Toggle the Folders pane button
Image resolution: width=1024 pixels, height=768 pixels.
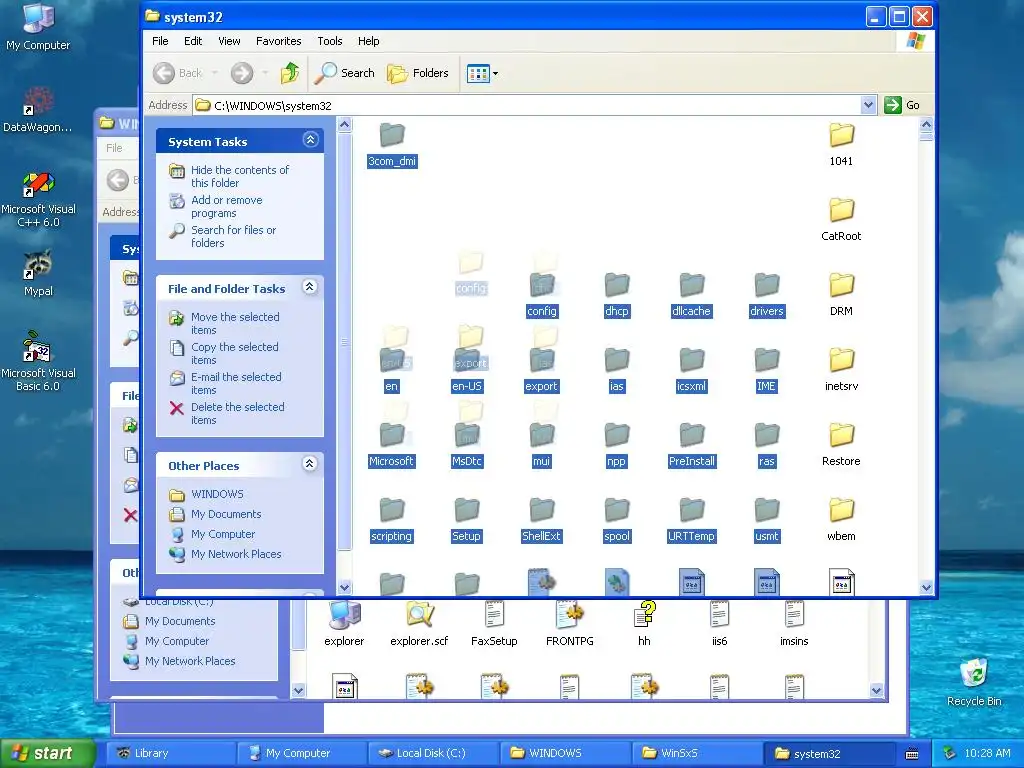[418, 73]
